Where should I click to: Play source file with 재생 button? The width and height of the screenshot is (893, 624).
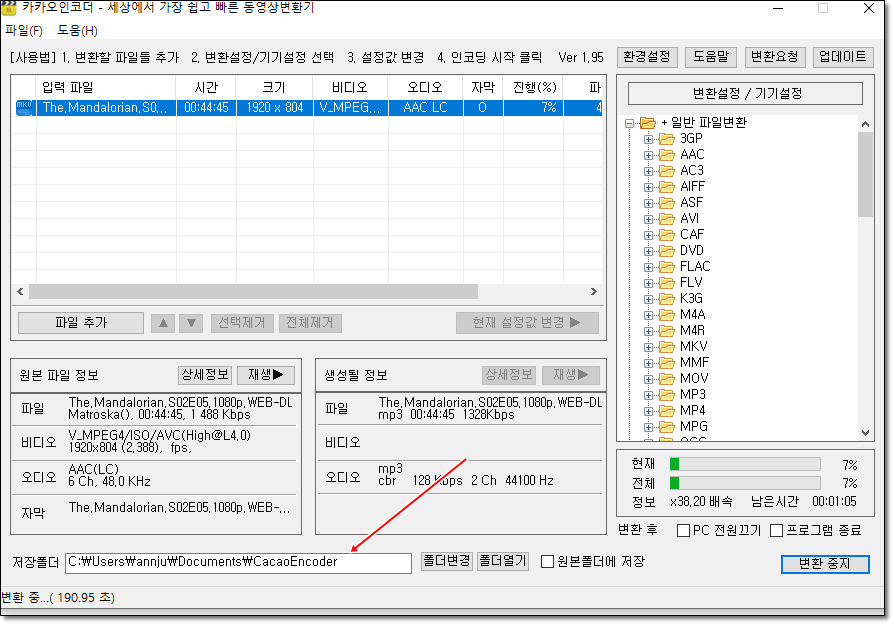265,375
